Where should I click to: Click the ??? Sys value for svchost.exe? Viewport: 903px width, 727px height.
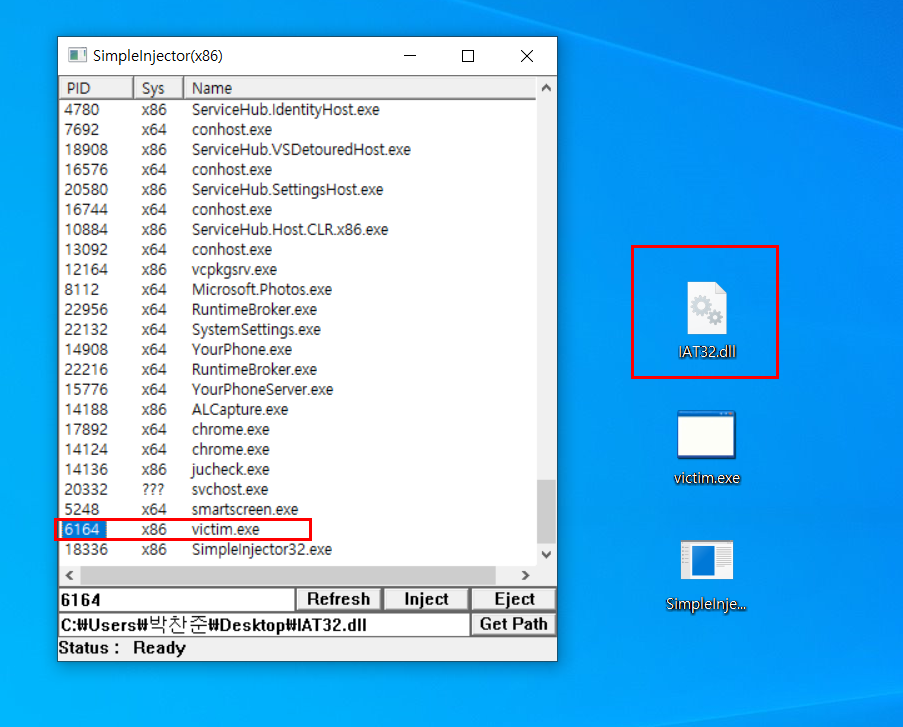pyautogui.click(x=153, y=489)
